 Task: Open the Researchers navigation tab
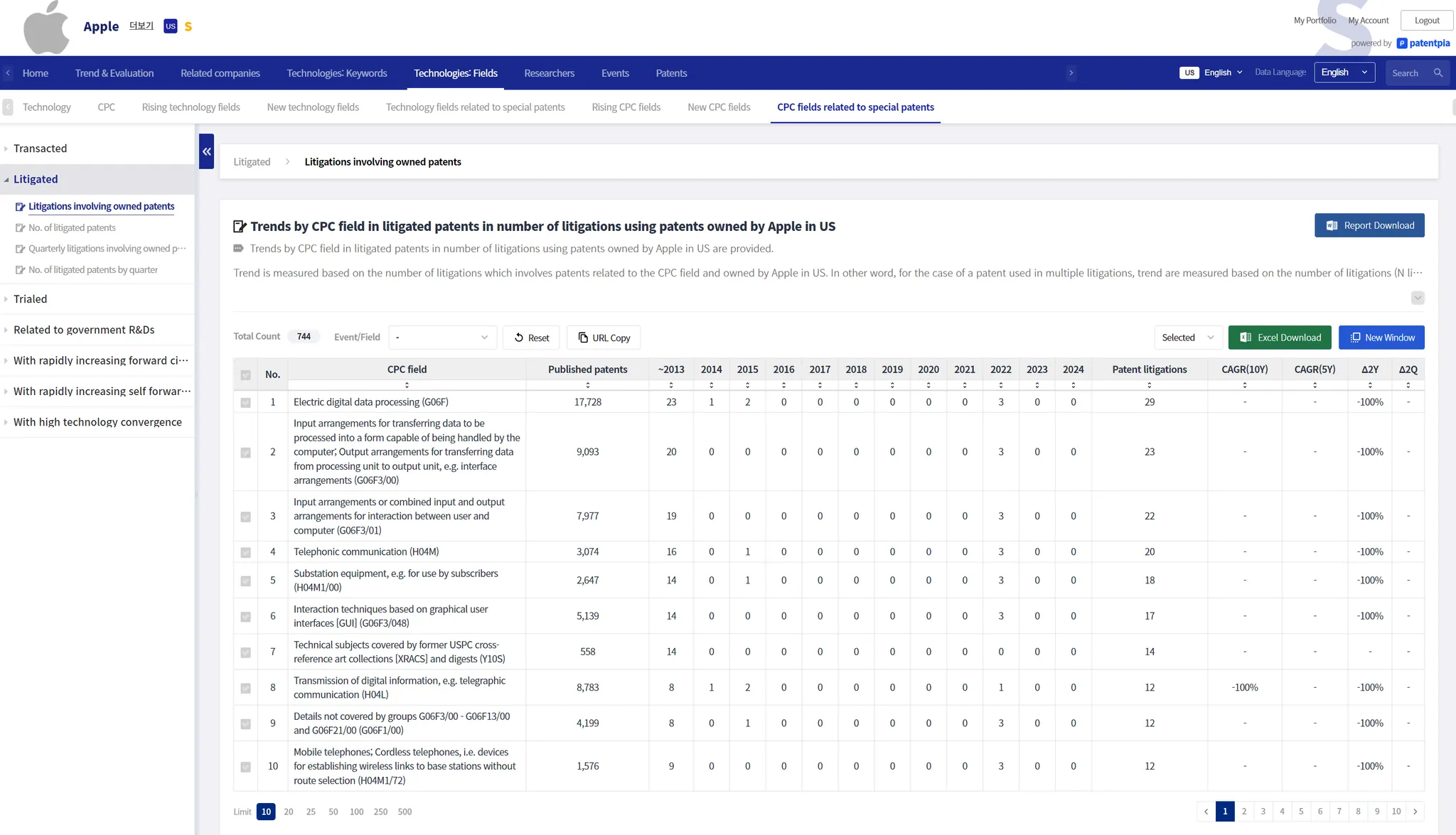coord(549,73)
